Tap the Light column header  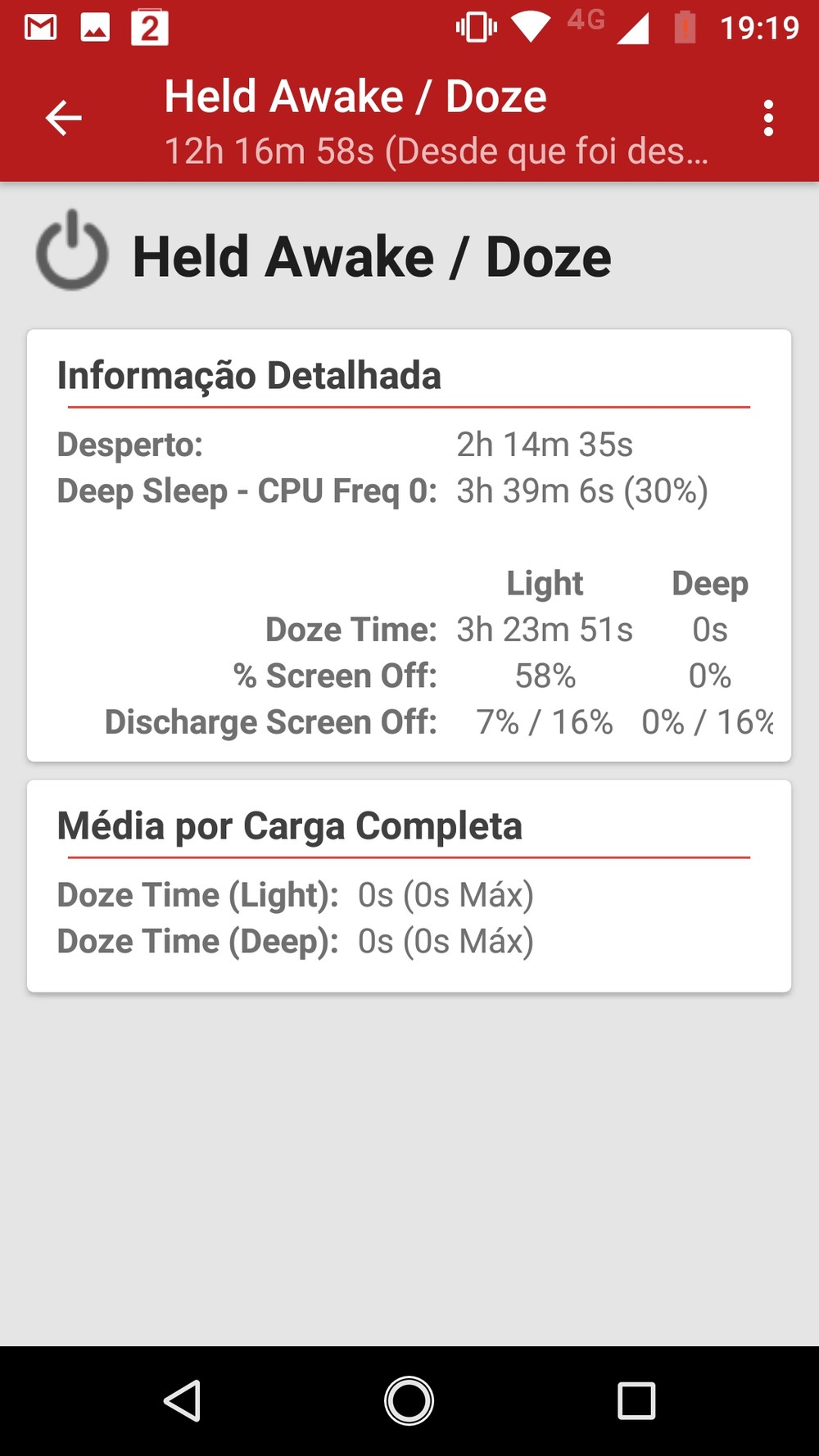545,583
